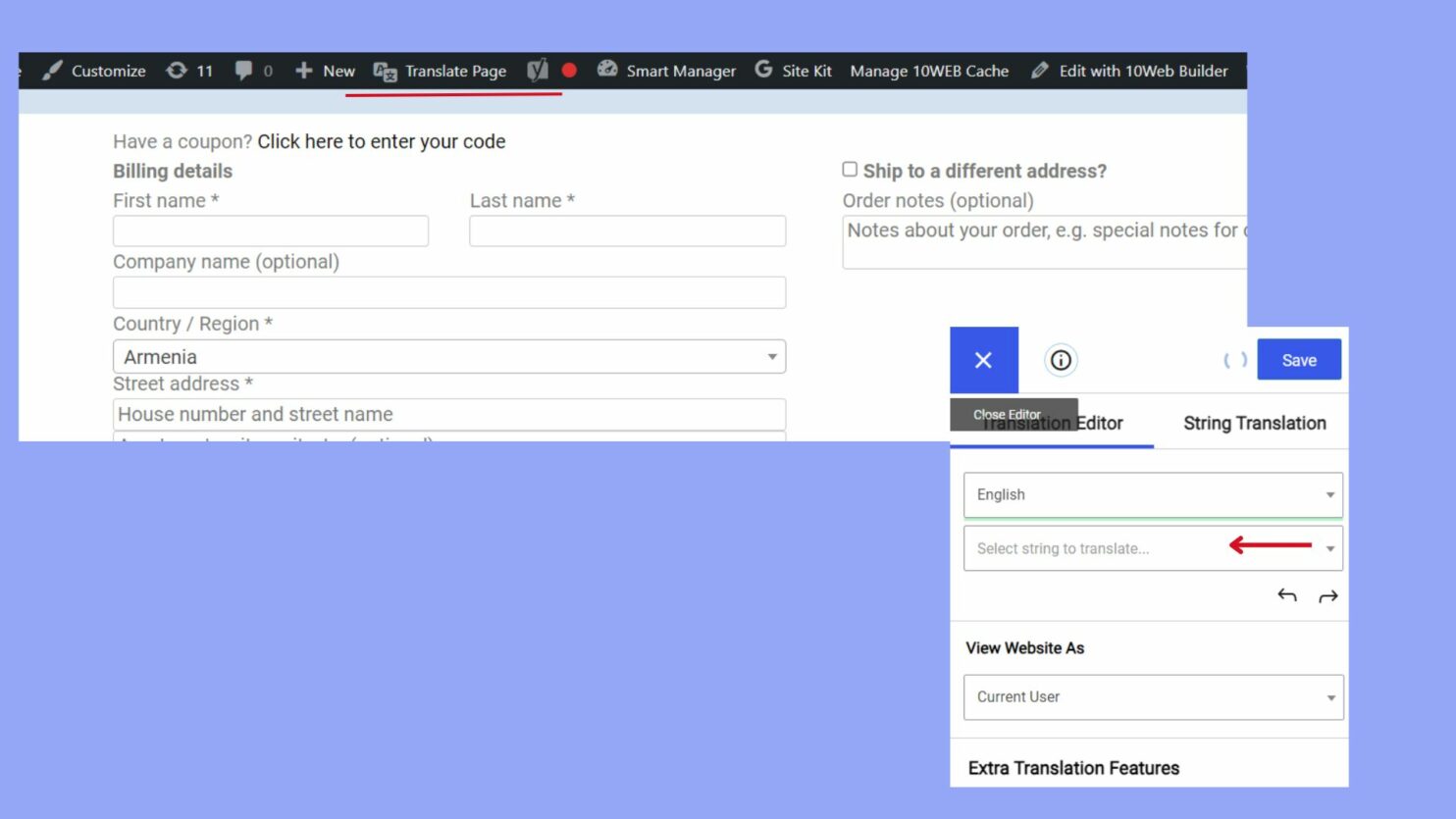Click the Site Kit icon in the toolbar
This screenshot has width=1456, height=819.
pyautogui.click(x=762, y=70)
